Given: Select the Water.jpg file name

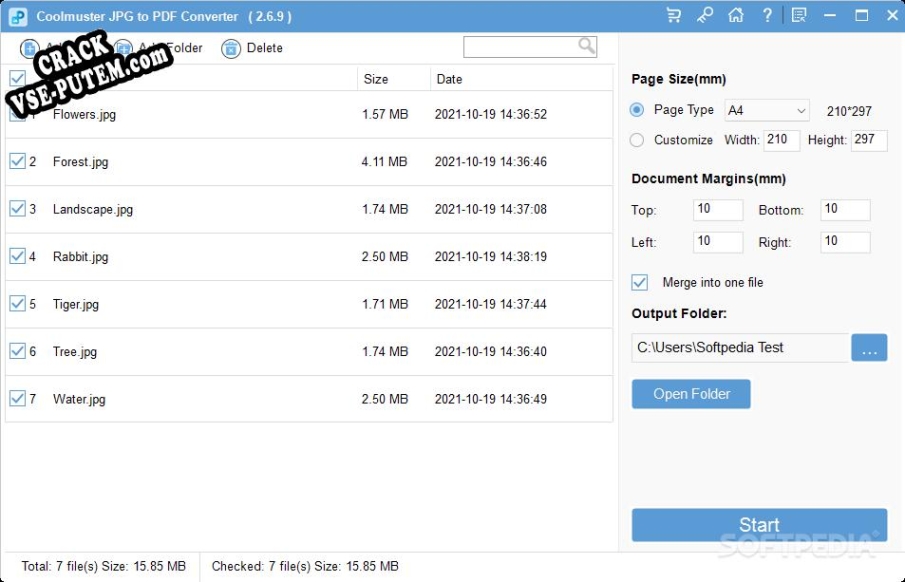Looking at the screenshot, I should pyautogui.click(x=79, y=399).
